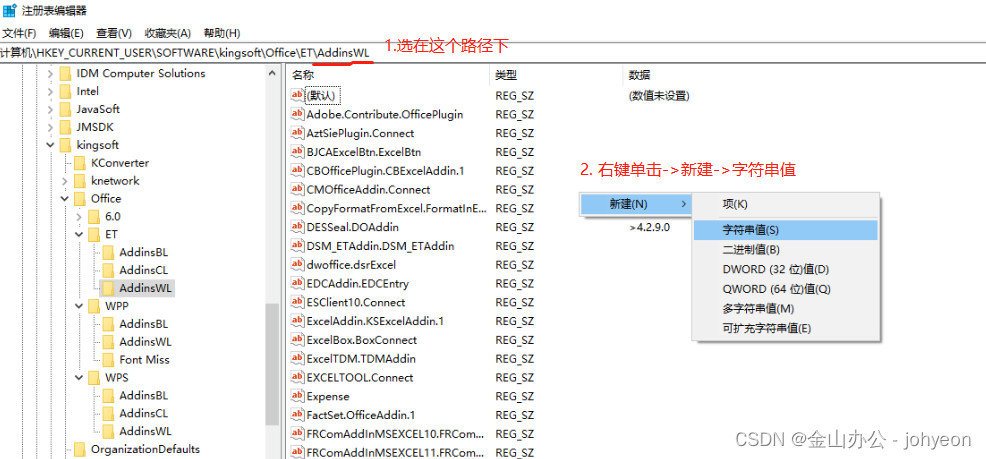The image size is (986, 459).
Task: Choose 可扩充字符串值(E) from the submenu
Action: point(785,328)
